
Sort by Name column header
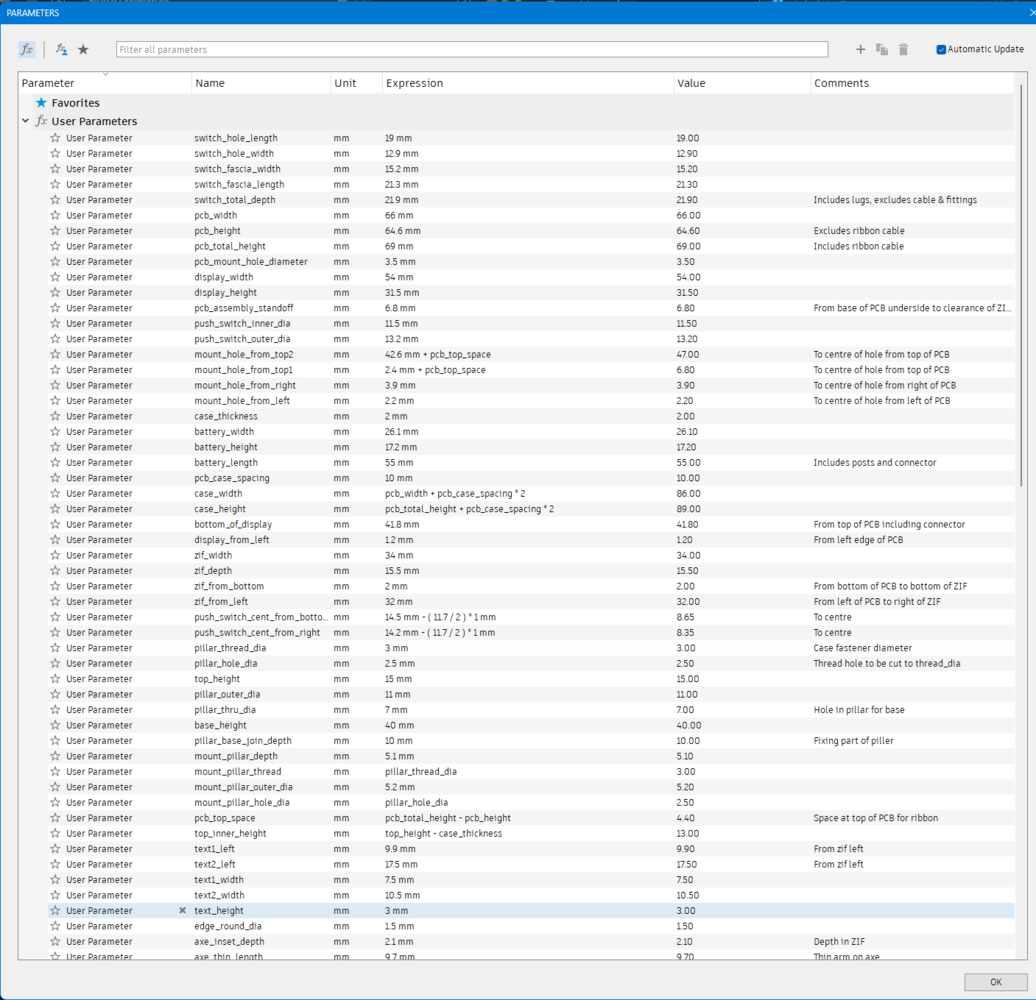tap(261, 83)
